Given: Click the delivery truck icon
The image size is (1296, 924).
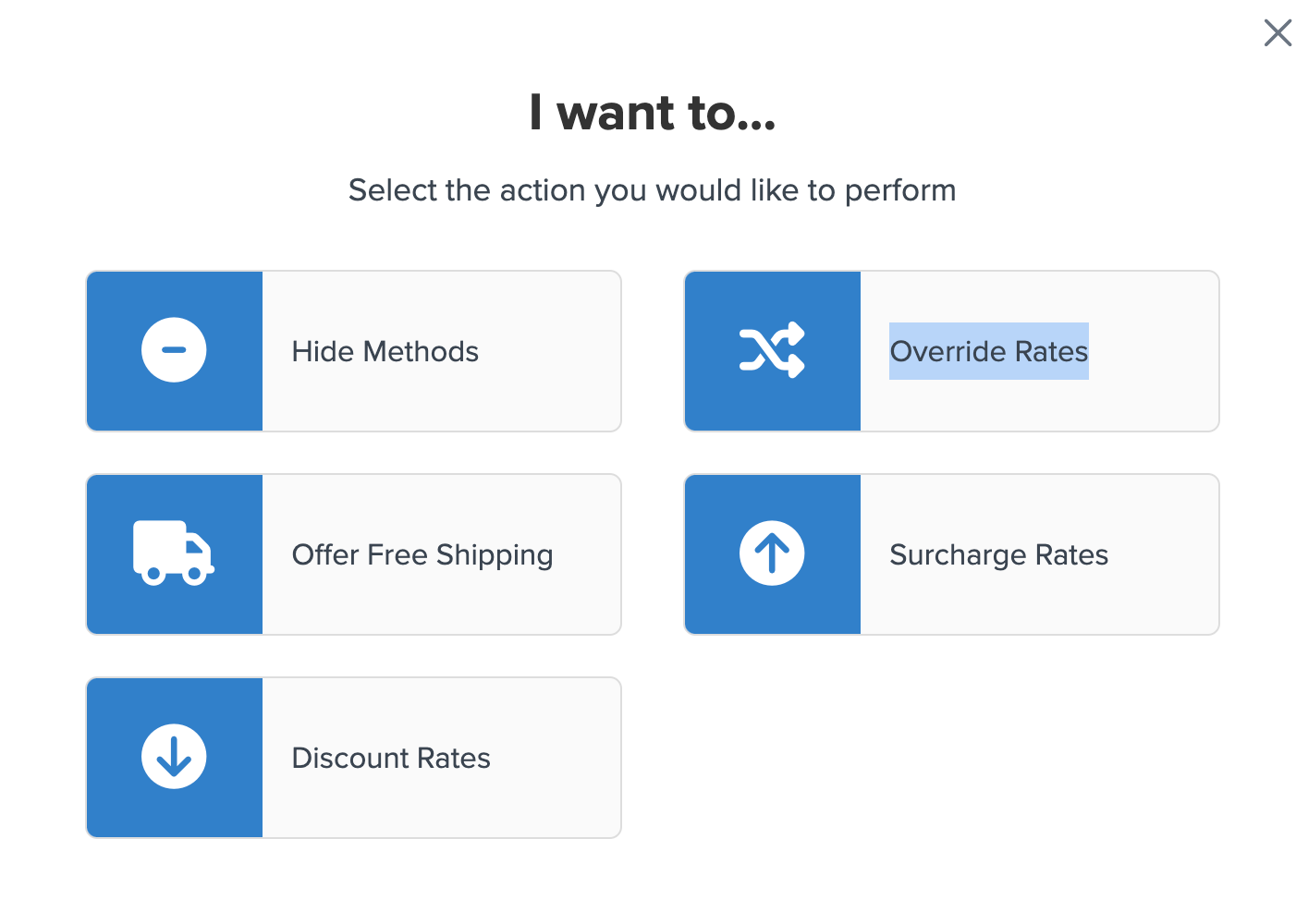Looking at the screenshot, I should [174, 553].
